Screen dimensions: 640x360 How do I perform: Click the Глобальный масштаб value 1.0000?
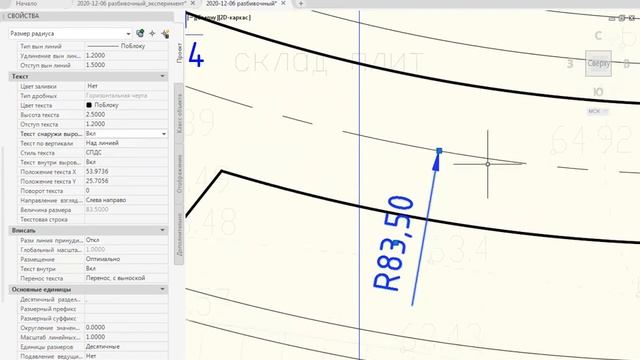point(126,249)
